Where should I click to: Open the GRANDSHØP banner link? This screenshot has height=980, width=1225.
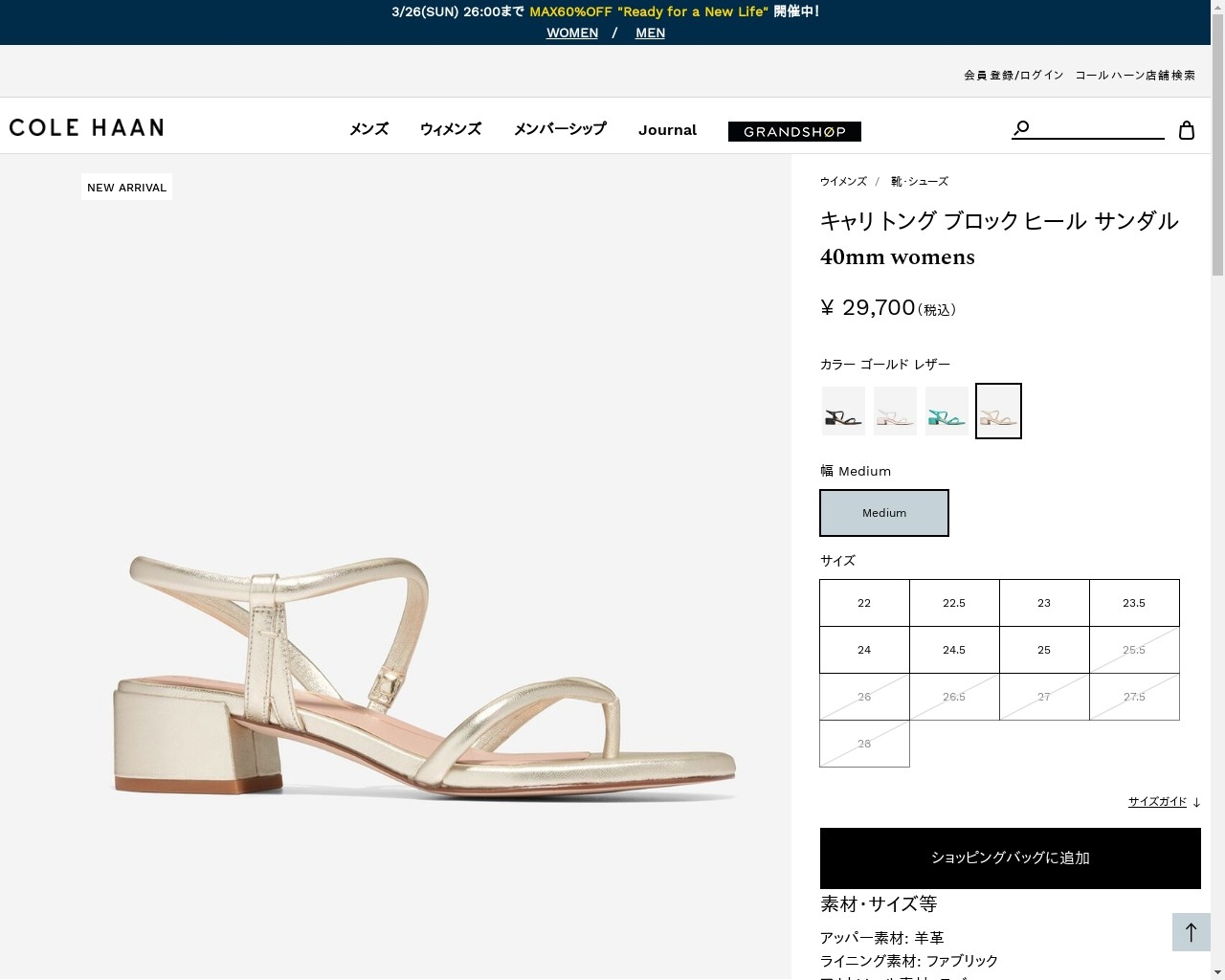pos(794,131)
